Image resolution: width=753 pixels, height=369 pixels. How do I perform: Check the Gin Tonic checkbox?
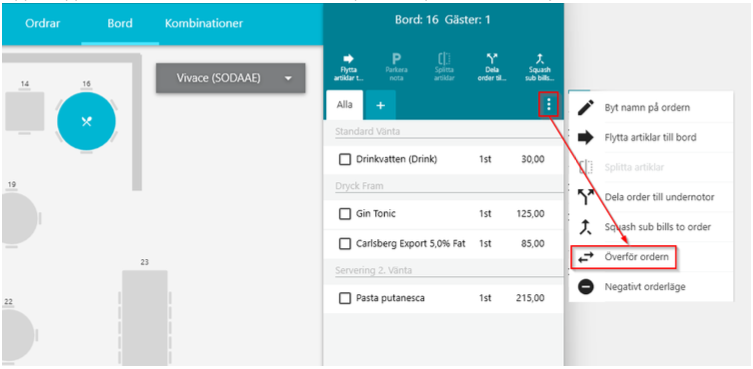click(x=344, y=214)
